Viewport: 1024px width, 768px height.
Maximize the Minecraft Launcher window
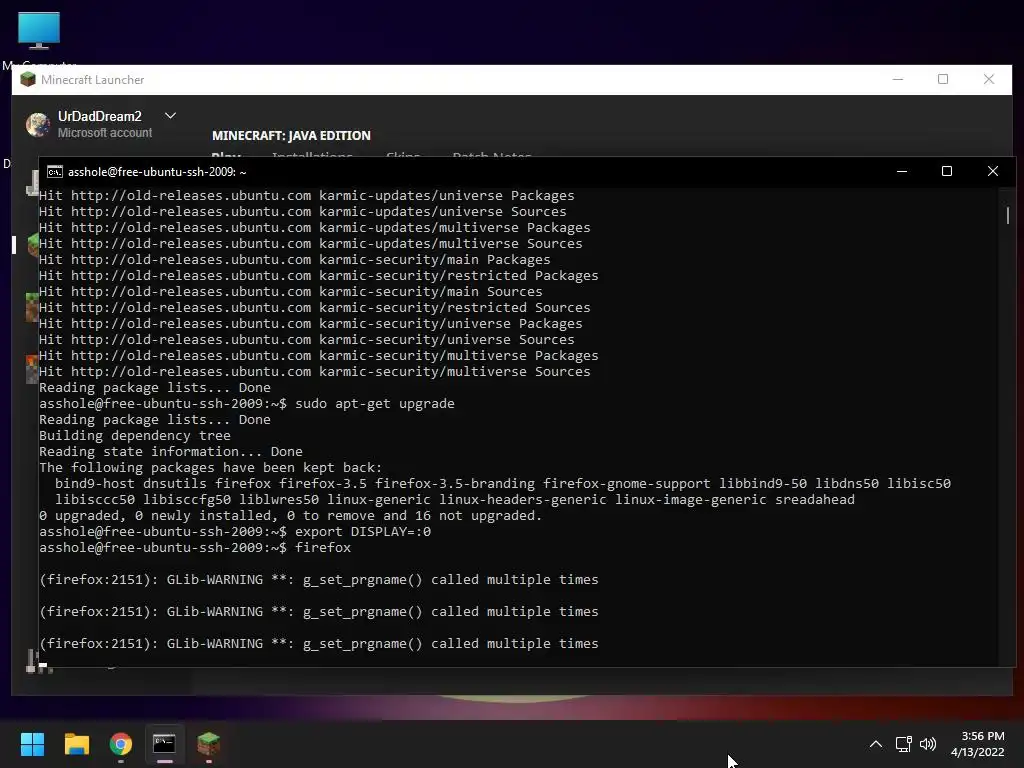click(943, 79)
